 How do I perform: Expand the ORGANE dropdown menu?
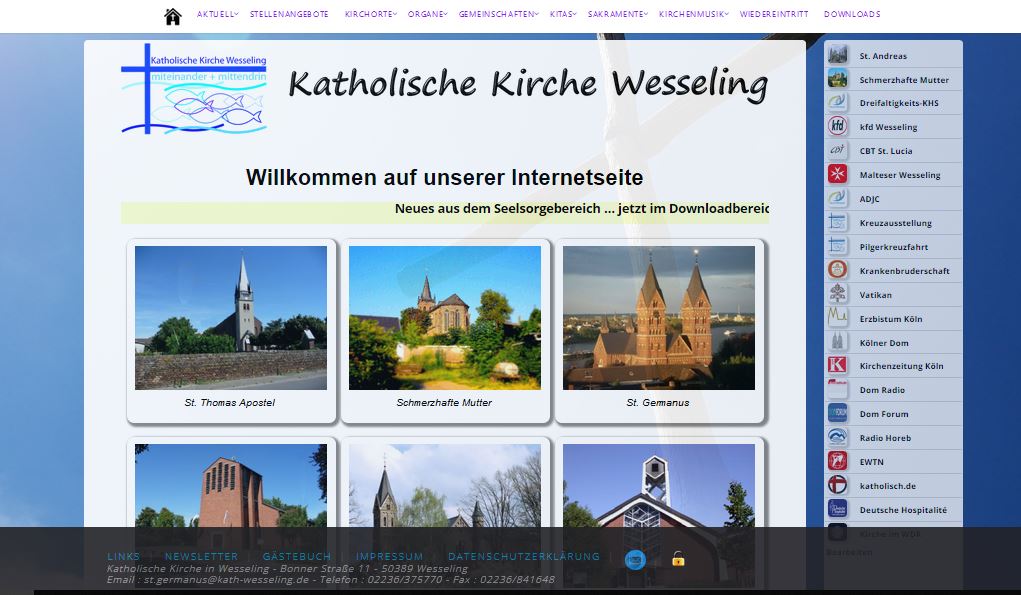pos(427,14)
